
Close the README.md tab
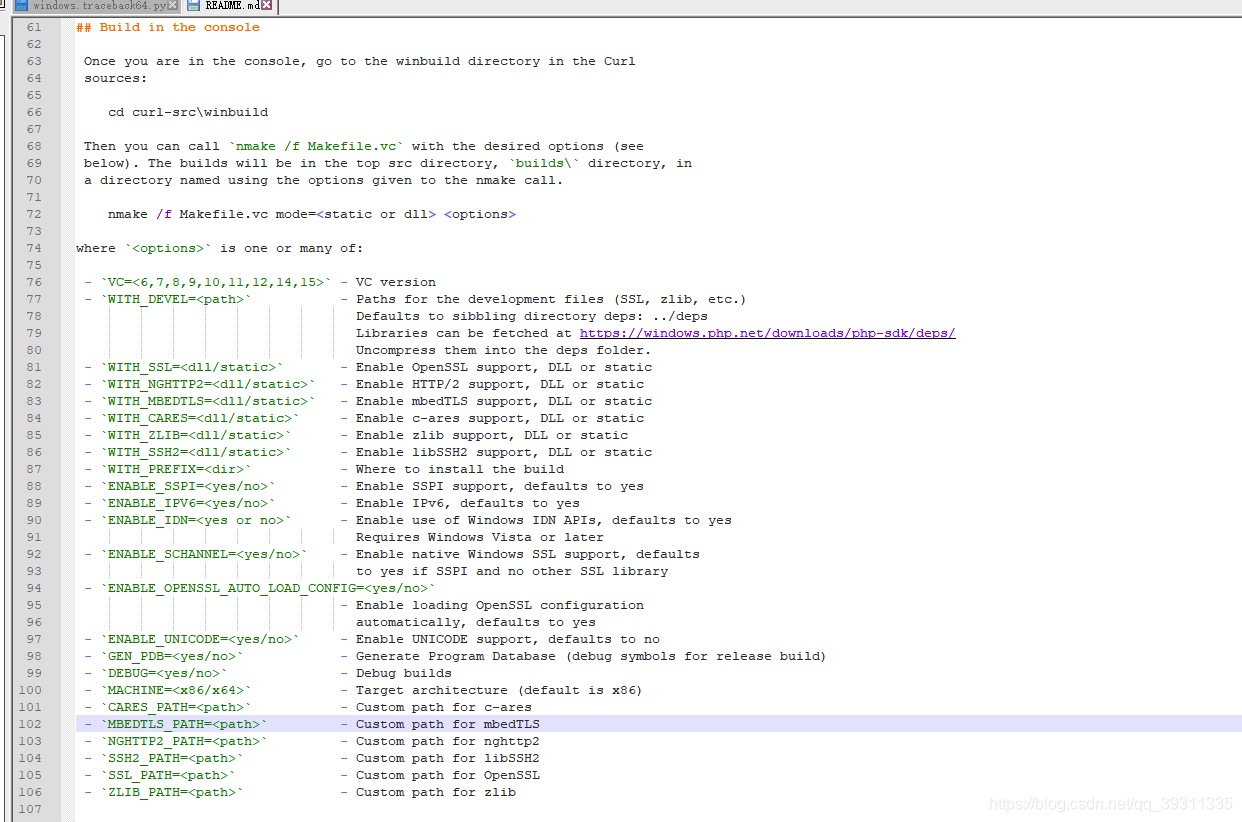(x=268, y=6)
